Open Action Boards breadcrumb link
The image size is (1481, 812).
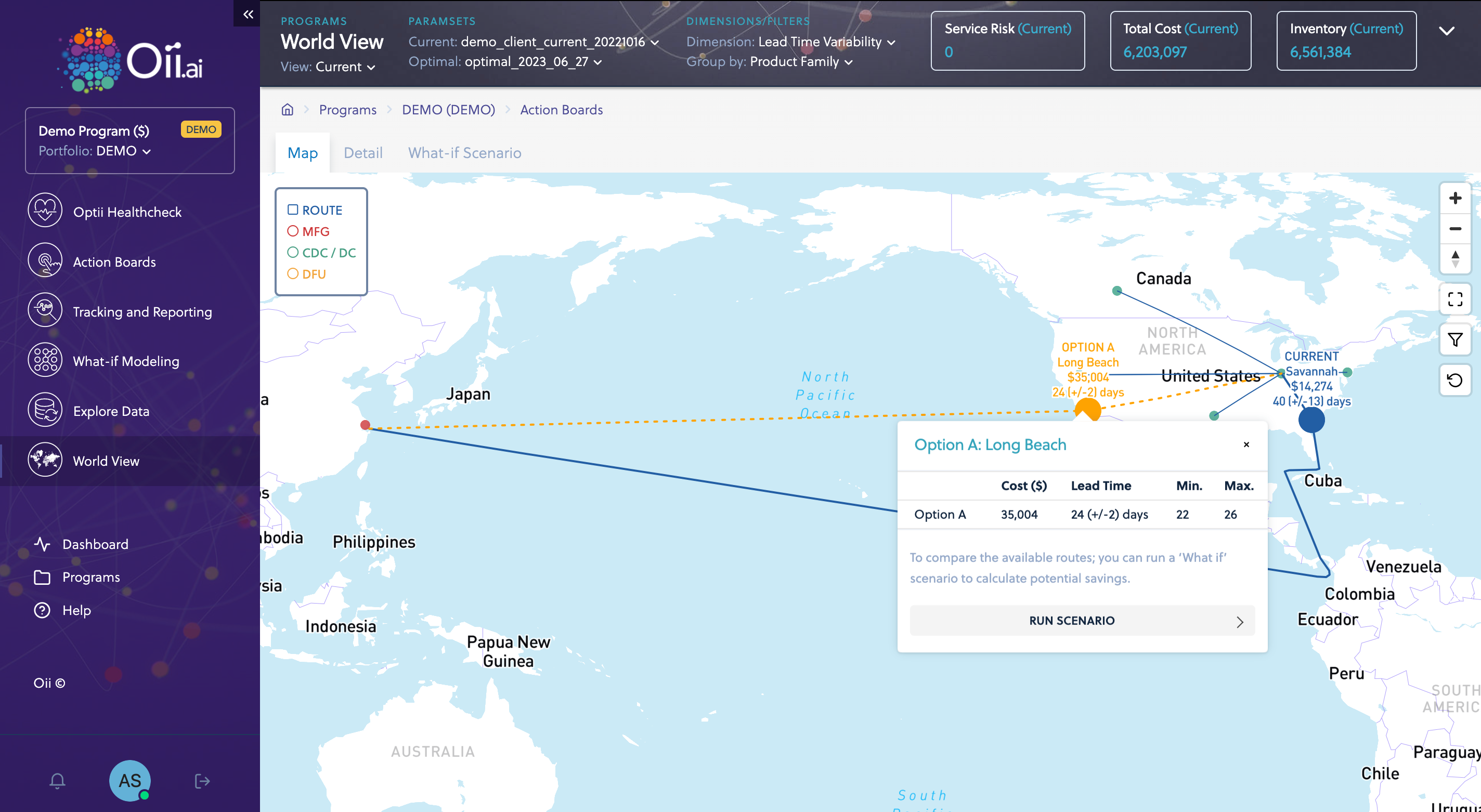[x=561, y=110]
